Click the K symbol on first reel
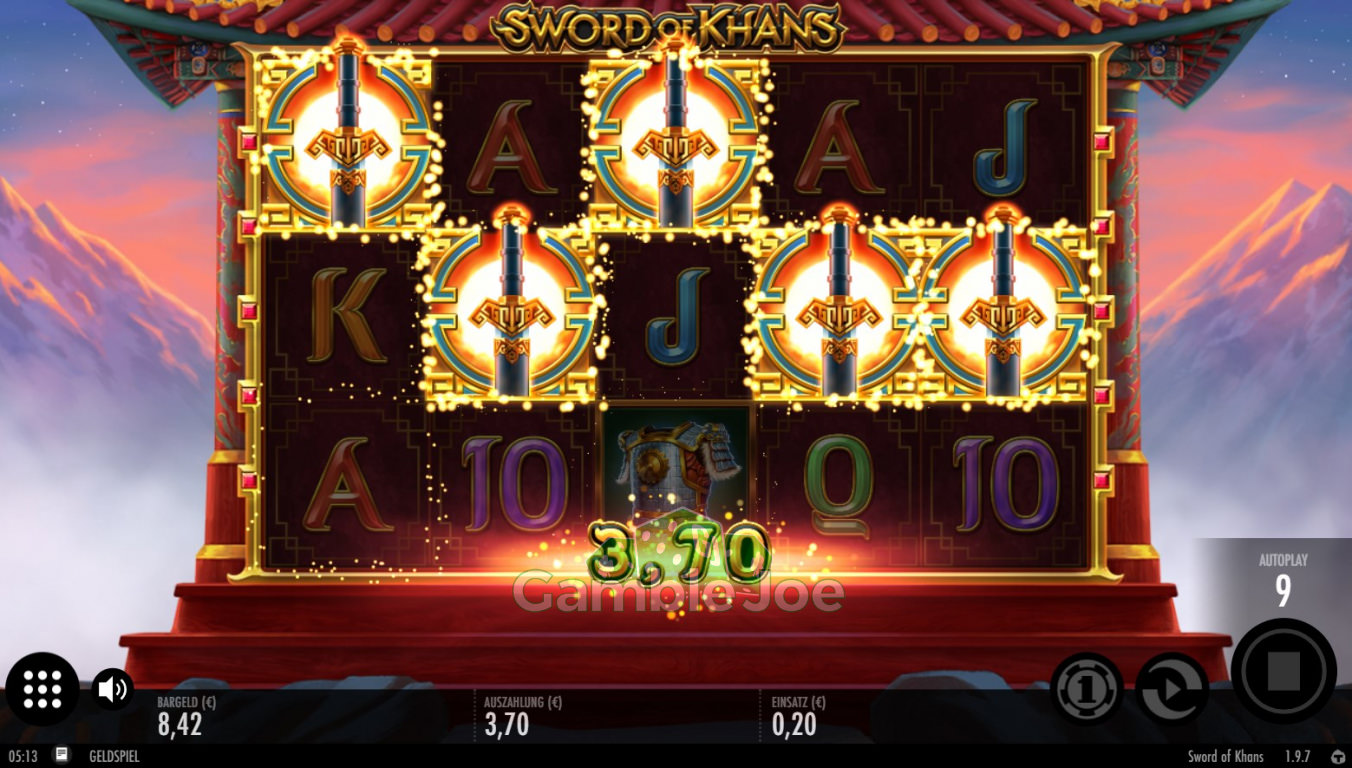Viewport: 1352px width, 768px height. (345, 315)
